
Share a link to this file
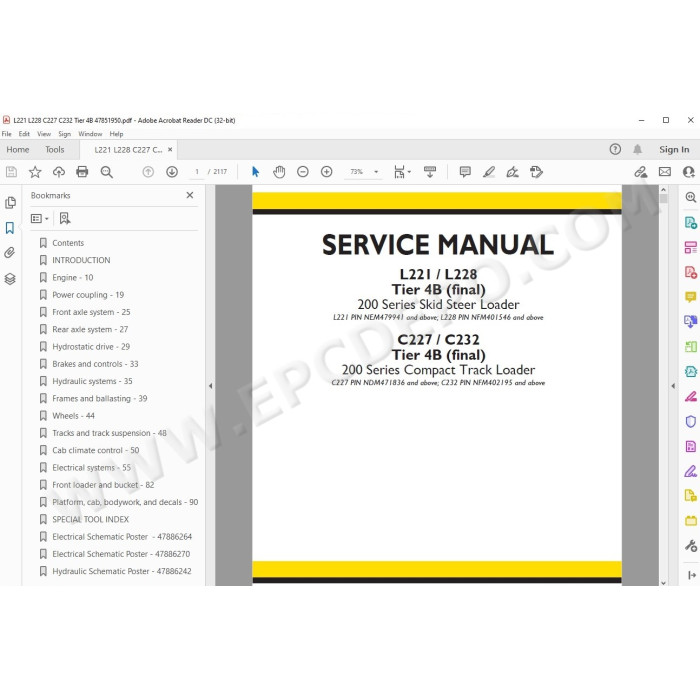(x=641, y=172)
